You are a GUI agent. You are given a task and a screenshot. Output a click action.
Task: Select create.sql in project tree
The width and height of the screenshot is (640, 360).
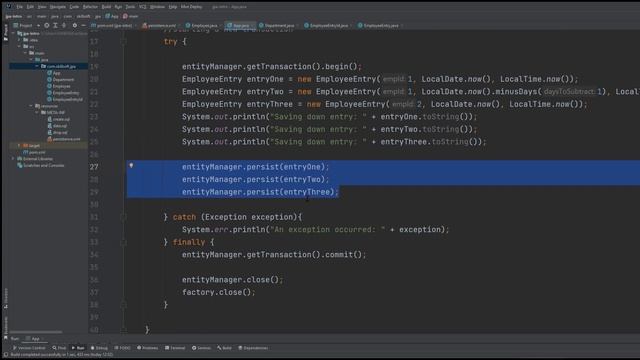pyautogui.click(x=59, y=119)
